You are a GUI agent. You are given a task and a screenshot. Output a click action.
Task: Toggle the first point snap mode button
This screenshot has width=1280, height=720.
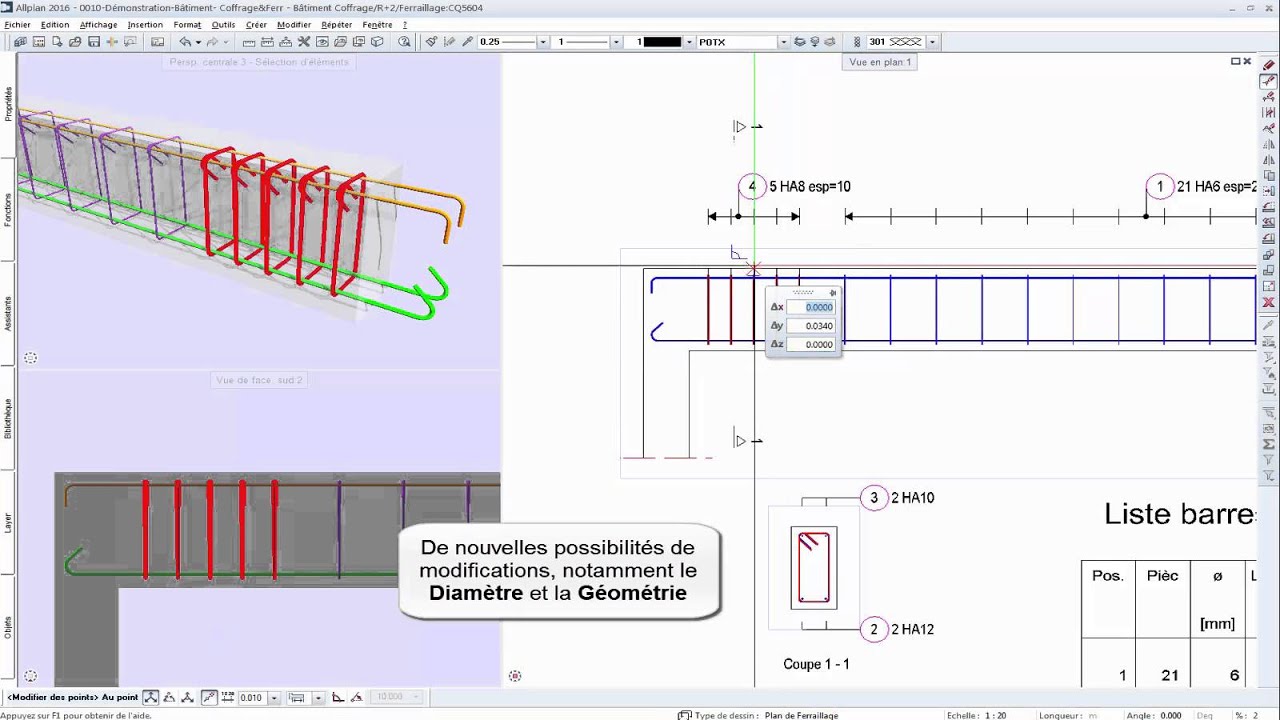tap(151, 697)
